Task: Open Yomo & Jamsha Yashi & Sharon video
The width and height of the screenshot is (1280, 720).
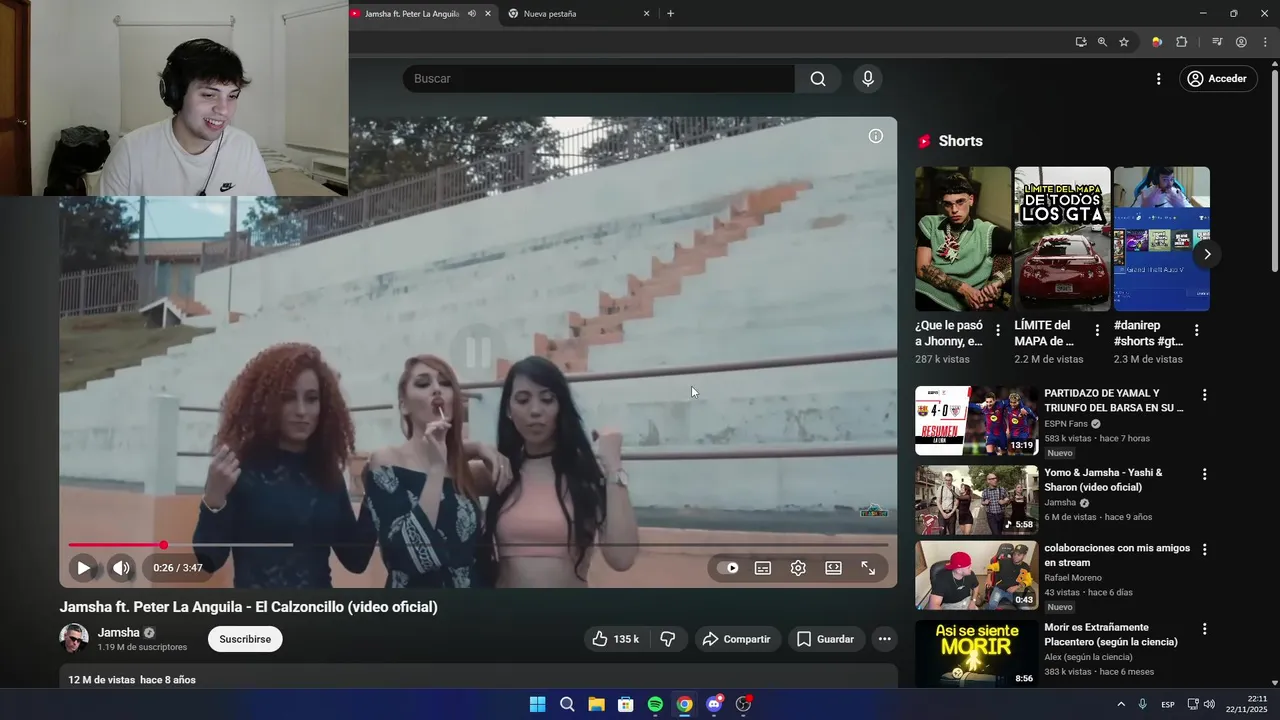Action: coord(1104,480)
